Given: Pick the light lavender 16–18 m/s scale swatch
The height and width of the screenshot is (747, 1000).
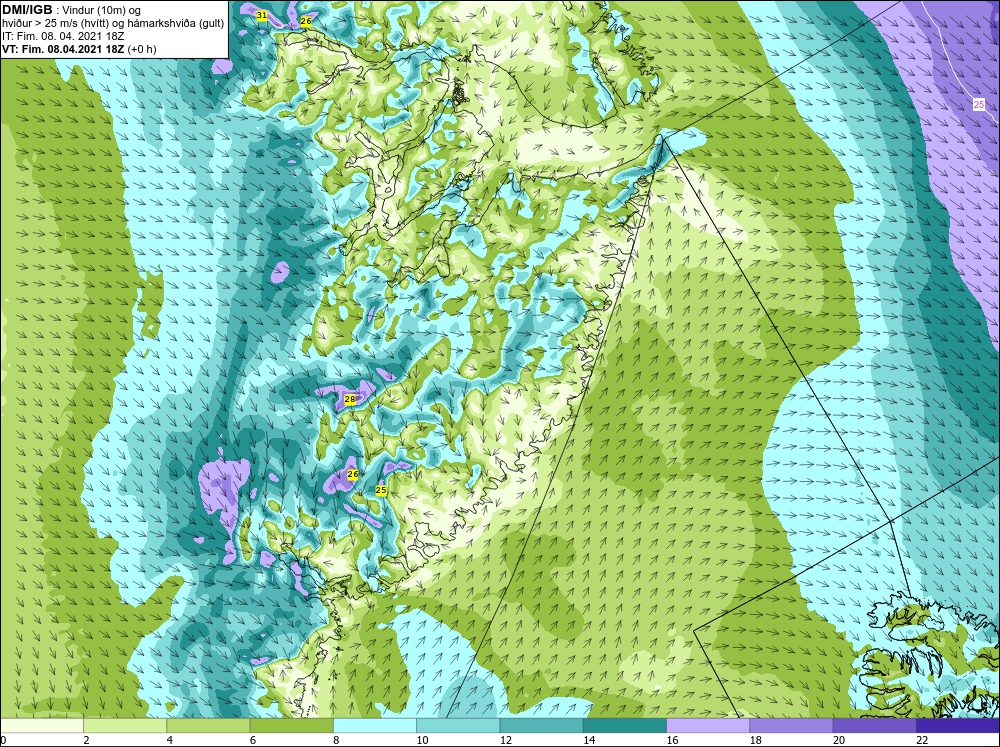Looking at the screenshot, I should coord(708,725).
